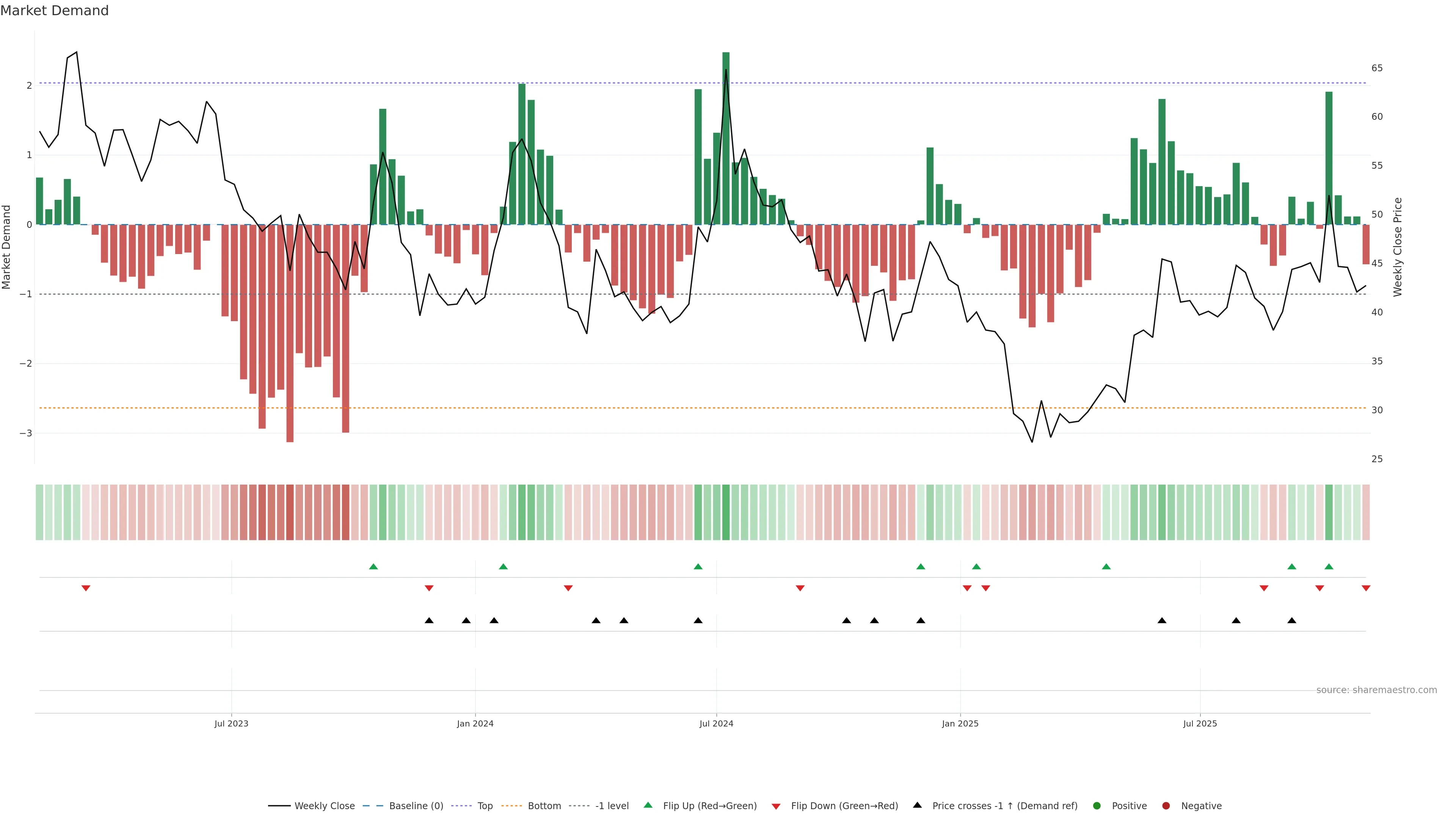Click the leftmost red flip-down marker

pos(86,588)
